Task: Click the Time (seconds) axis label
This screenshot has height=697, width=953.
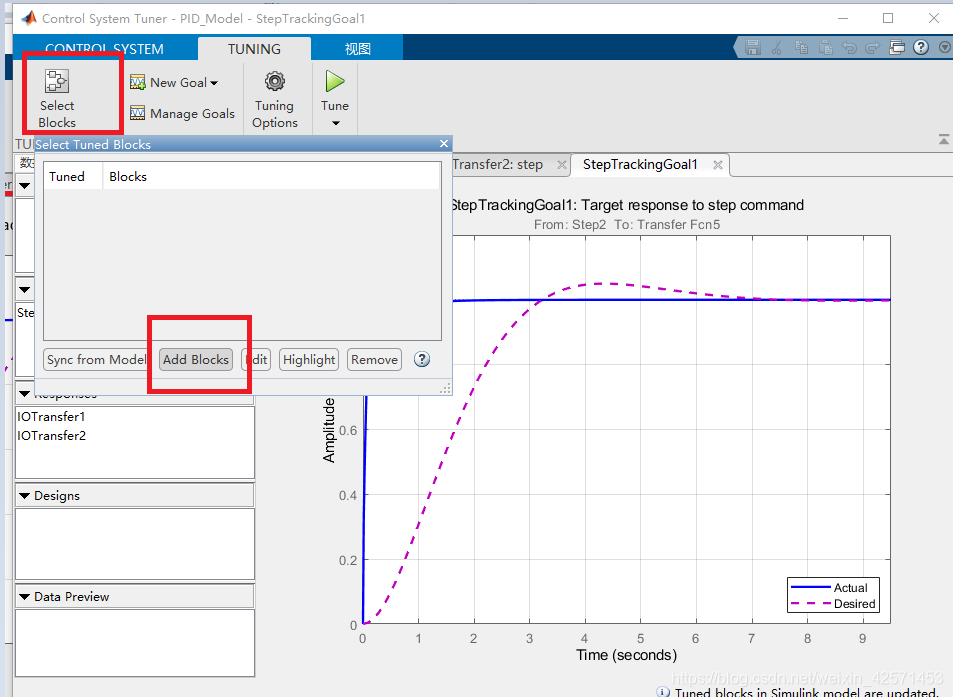Action: 627,655
